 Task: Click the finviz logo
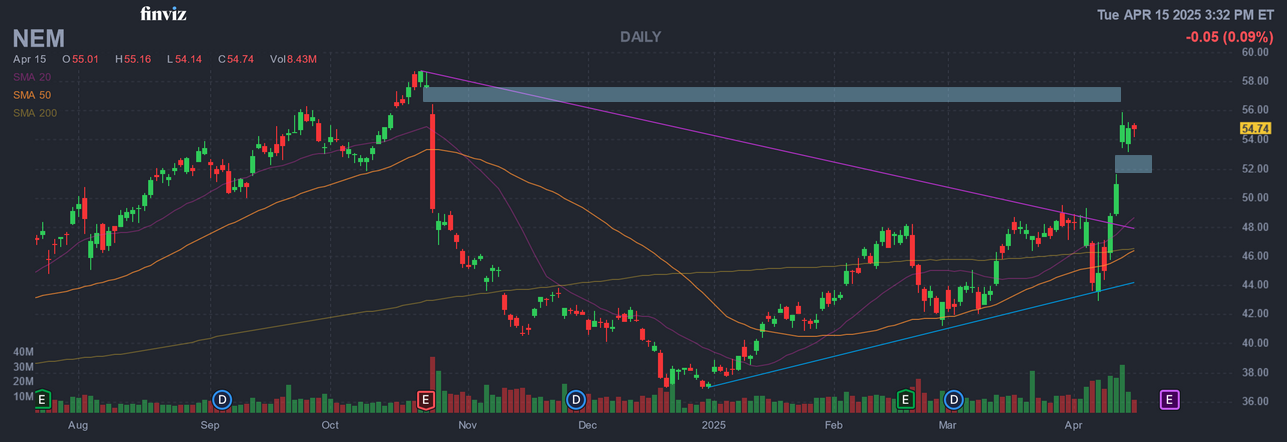point(163,14)
